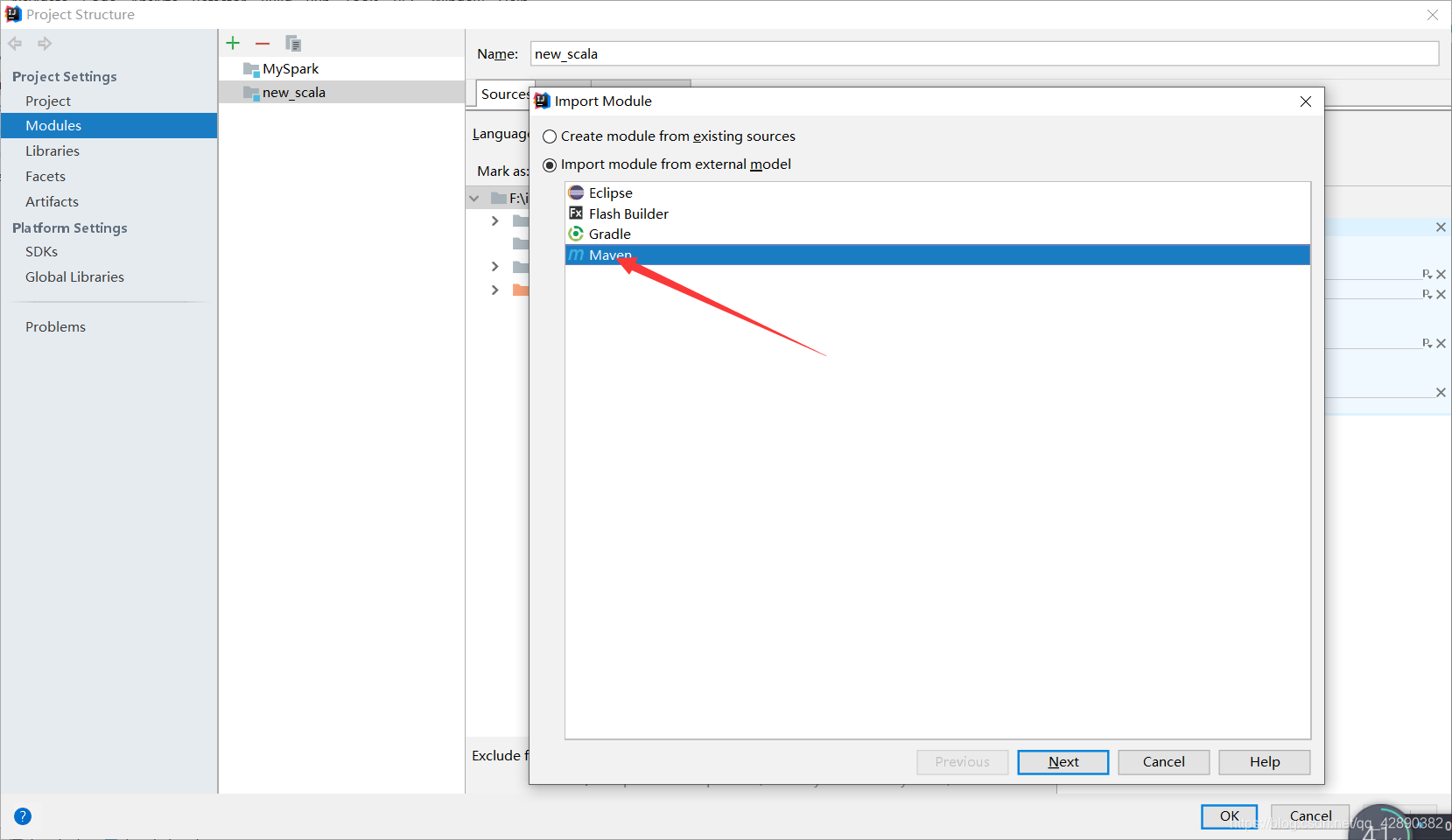Add a new module with the plus icon
The height and width of the screenshot is (840, 1452).
233,43
